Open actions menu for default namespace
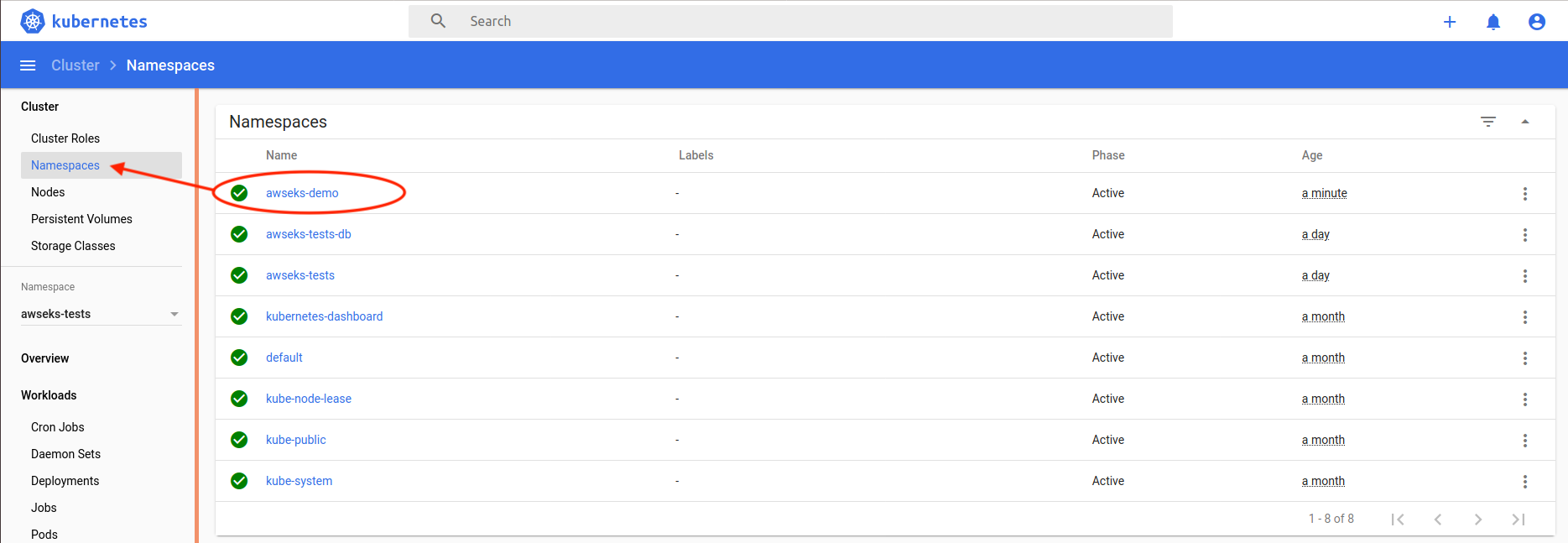 tap(1525, 358)
